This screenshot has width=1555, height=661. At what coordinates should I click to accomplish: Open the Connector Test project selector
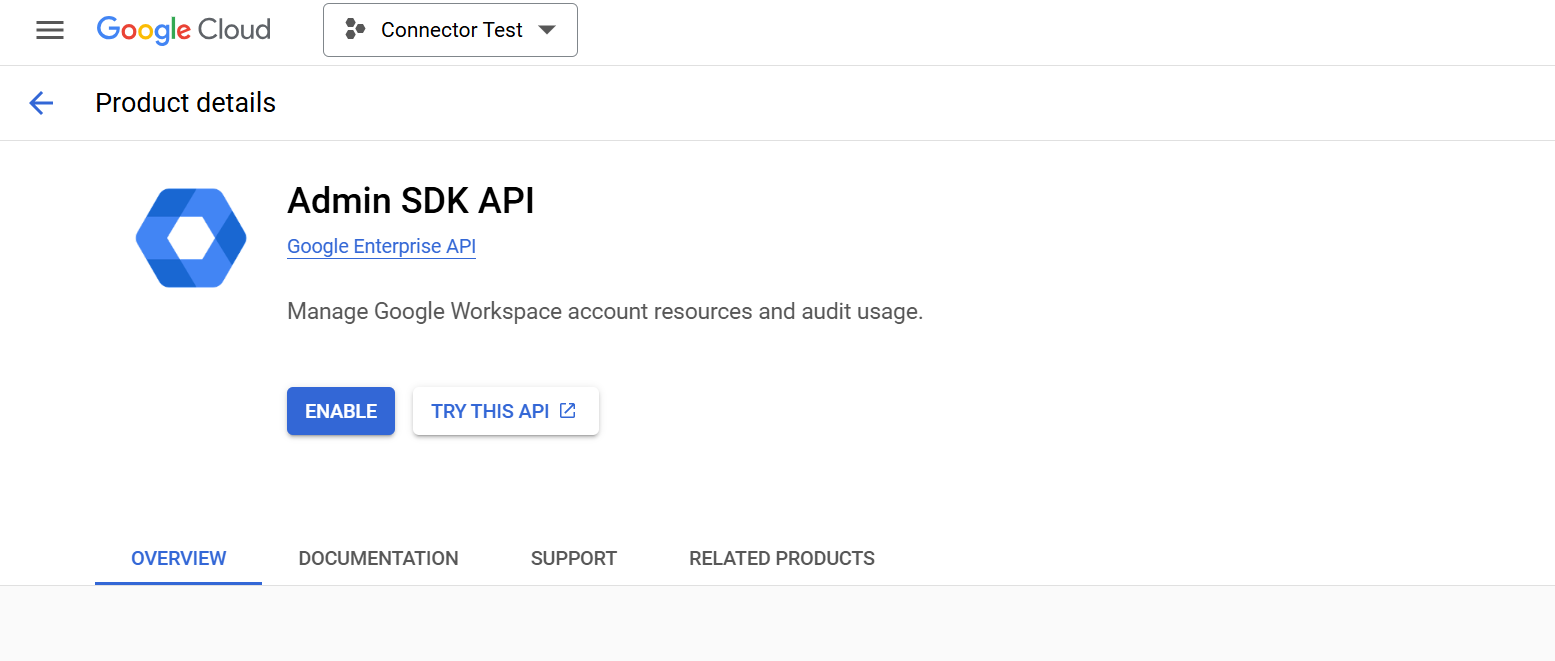point(450,30)
